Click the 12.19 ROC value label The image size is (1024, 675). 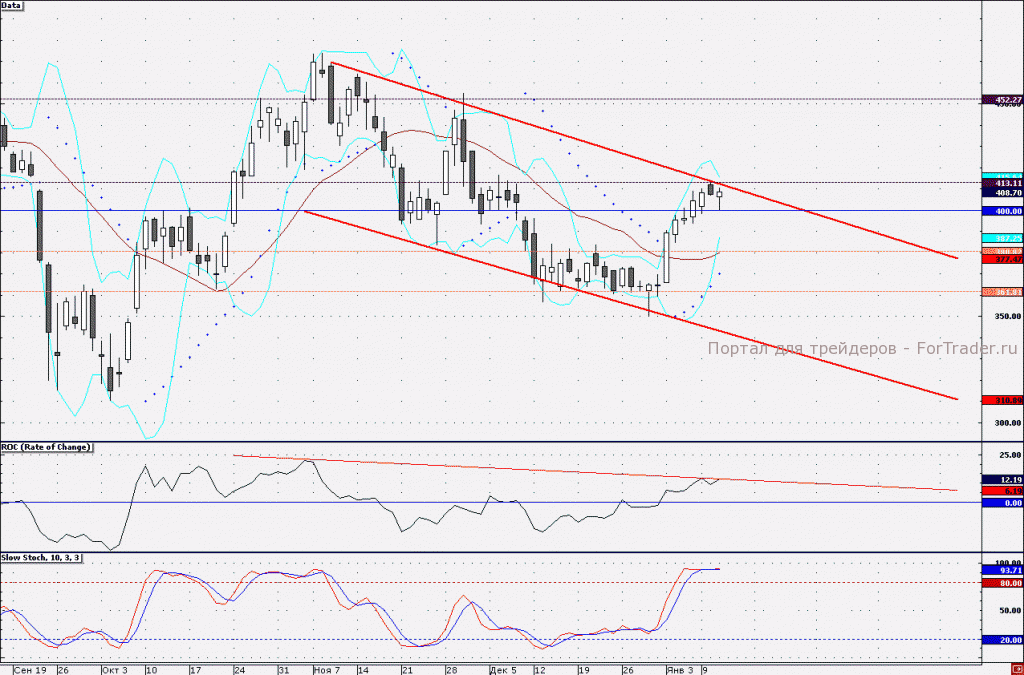pos(1002,480)
